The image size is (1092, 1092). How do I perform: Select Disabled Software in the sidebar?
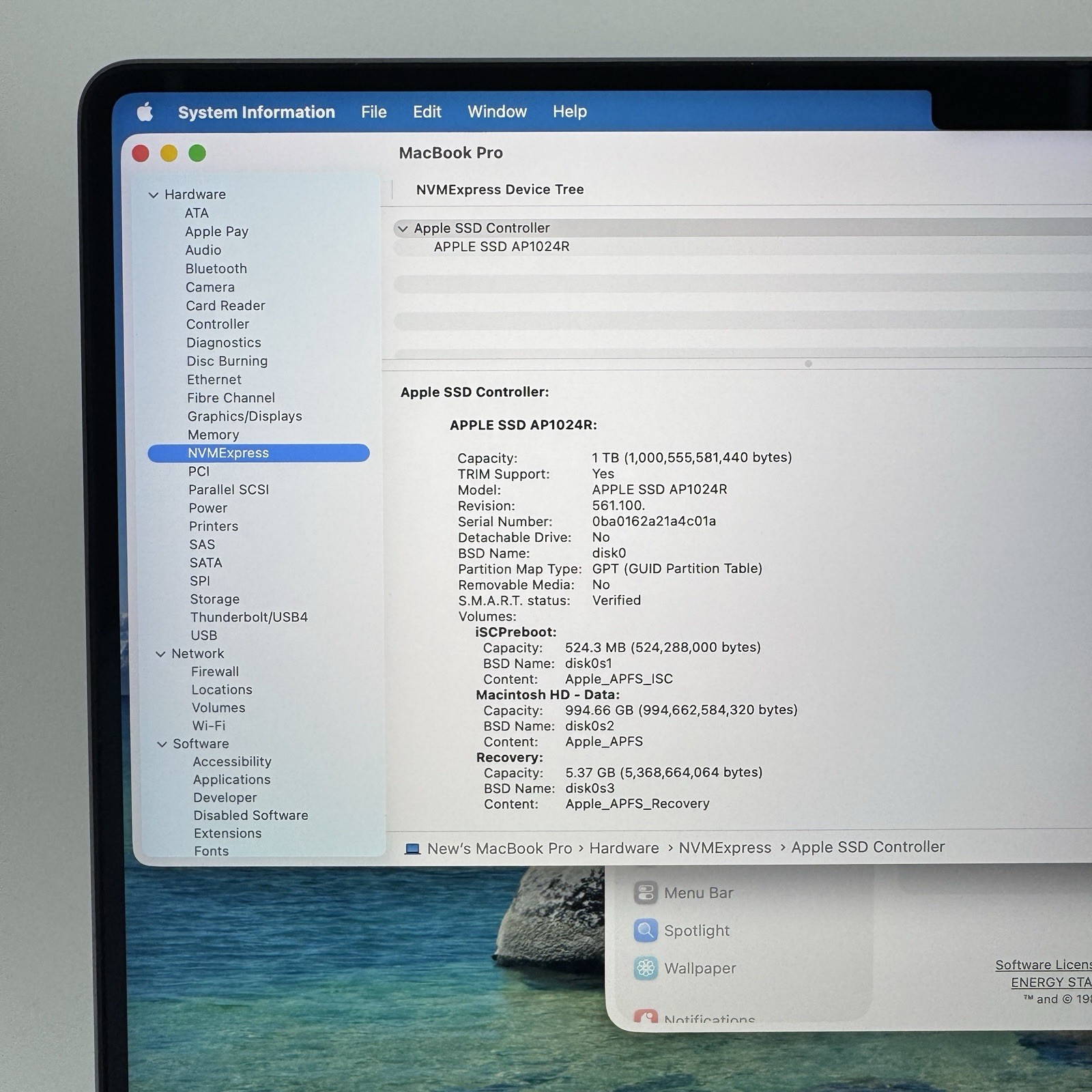pyautogui.click(x=250, y=815)
